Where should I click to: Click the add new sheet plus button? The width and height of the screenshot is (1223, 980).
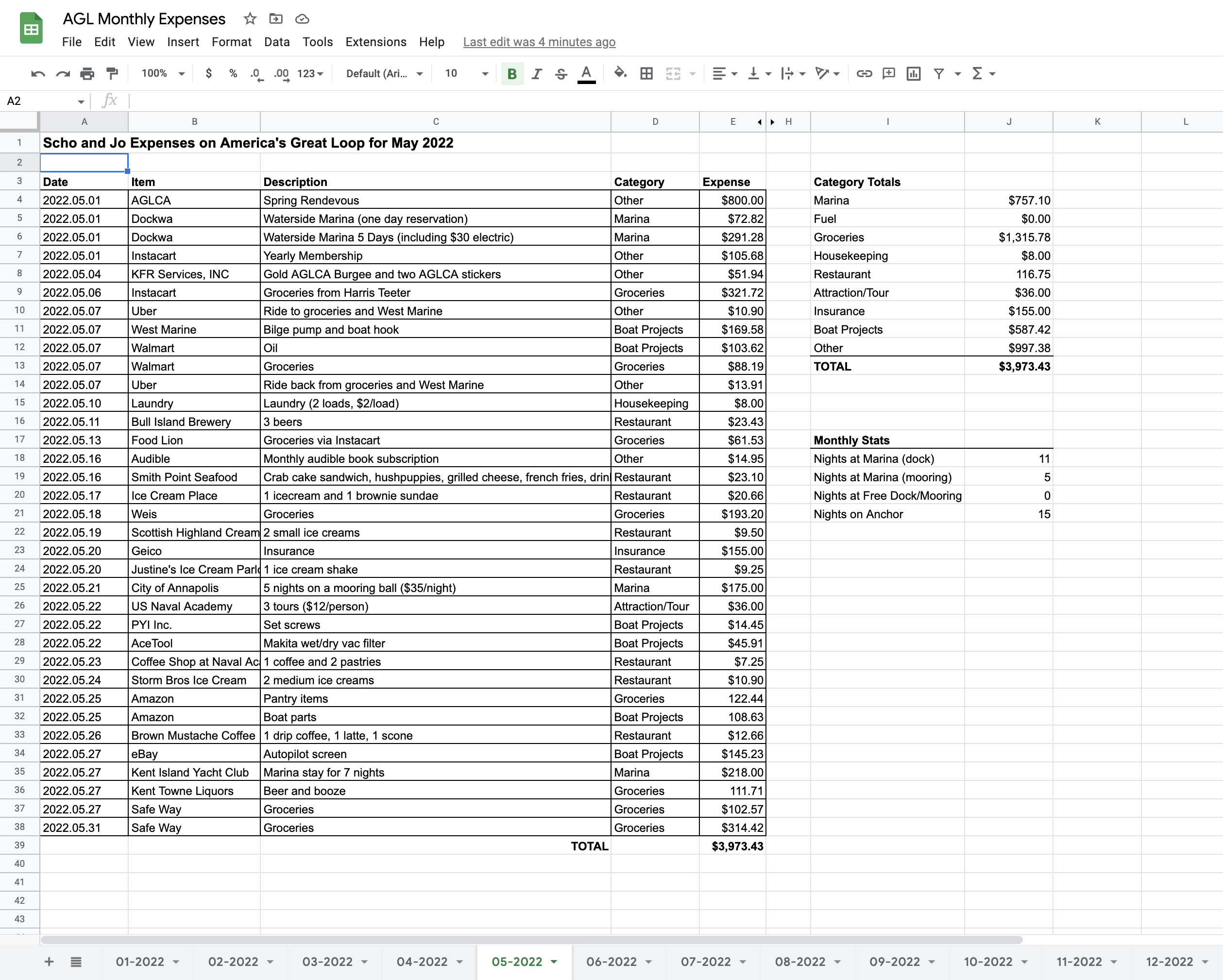[49, 962]
